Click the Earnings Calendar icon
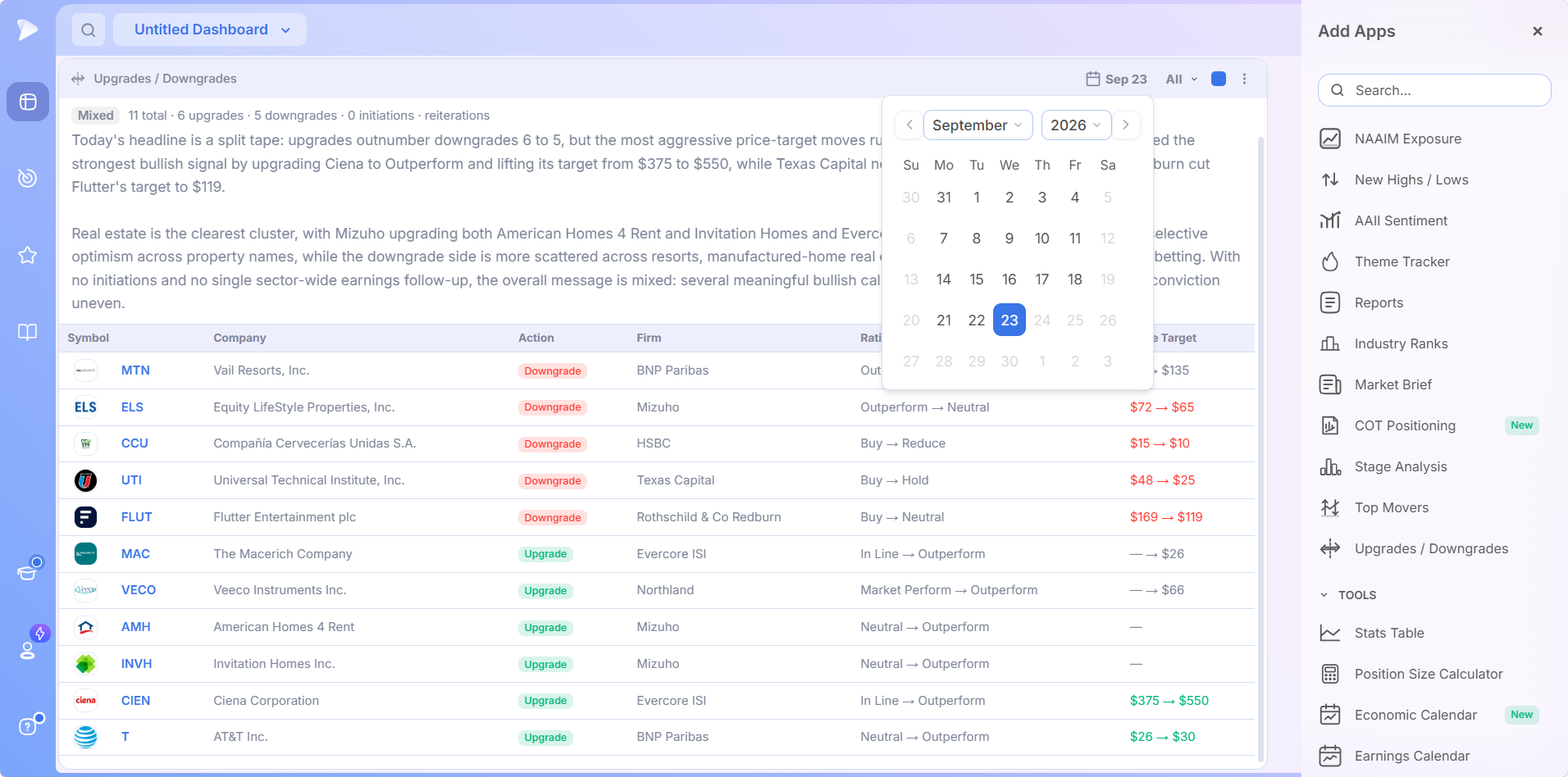The image size is (1568, 777). pyautogui.click(x=1330, y=756)
